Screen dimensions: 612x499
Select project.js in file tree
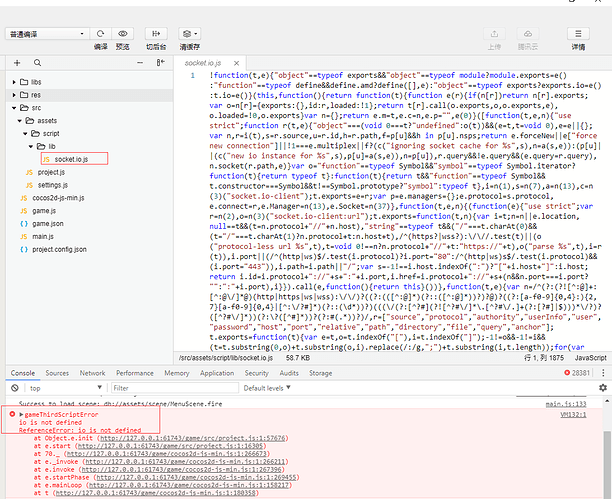[51, 172]
